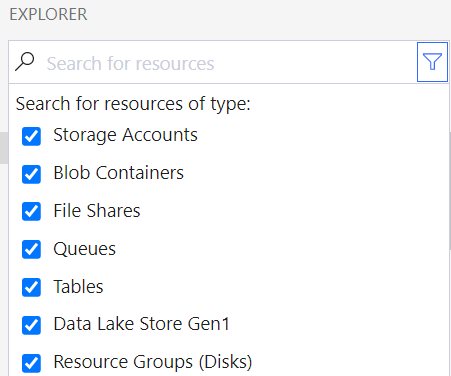Viewport: 451px width, 376px height.
Task: Click the File Shares label
Action: pos(97,211)
